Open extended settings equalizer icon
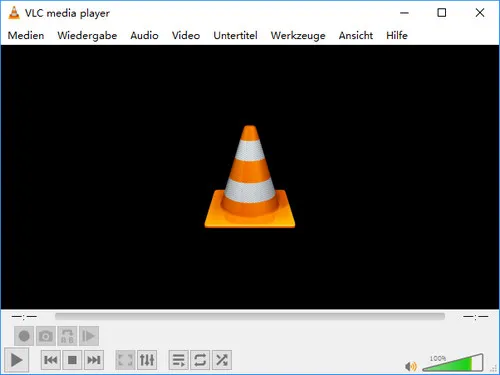 pos(147,360)
